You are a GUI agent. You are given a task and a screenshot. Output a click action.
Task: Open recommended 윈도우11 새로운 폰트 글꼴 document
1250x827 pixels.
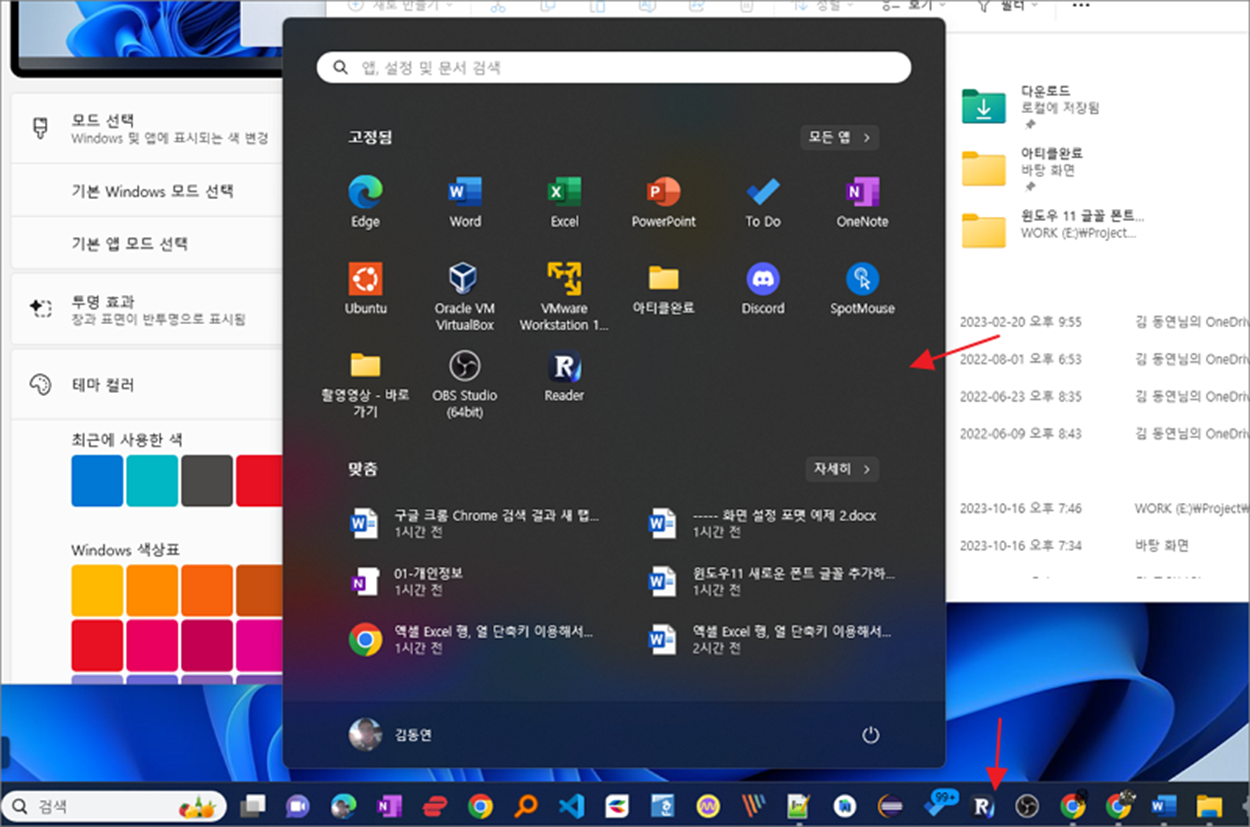tap(773, 582)
